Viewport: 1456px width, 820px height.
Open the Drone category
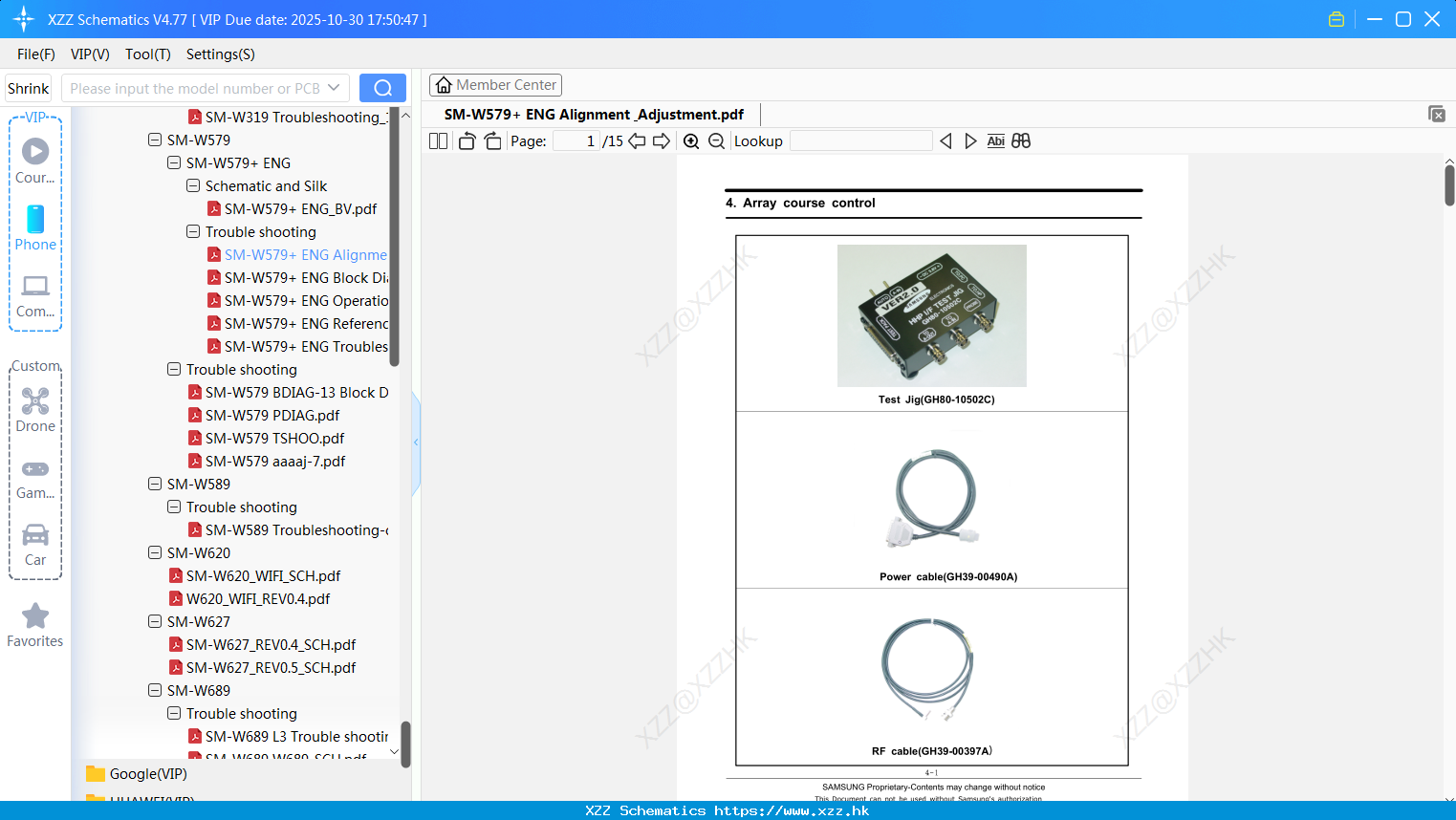pyautogui.click(x=35, y=410)
